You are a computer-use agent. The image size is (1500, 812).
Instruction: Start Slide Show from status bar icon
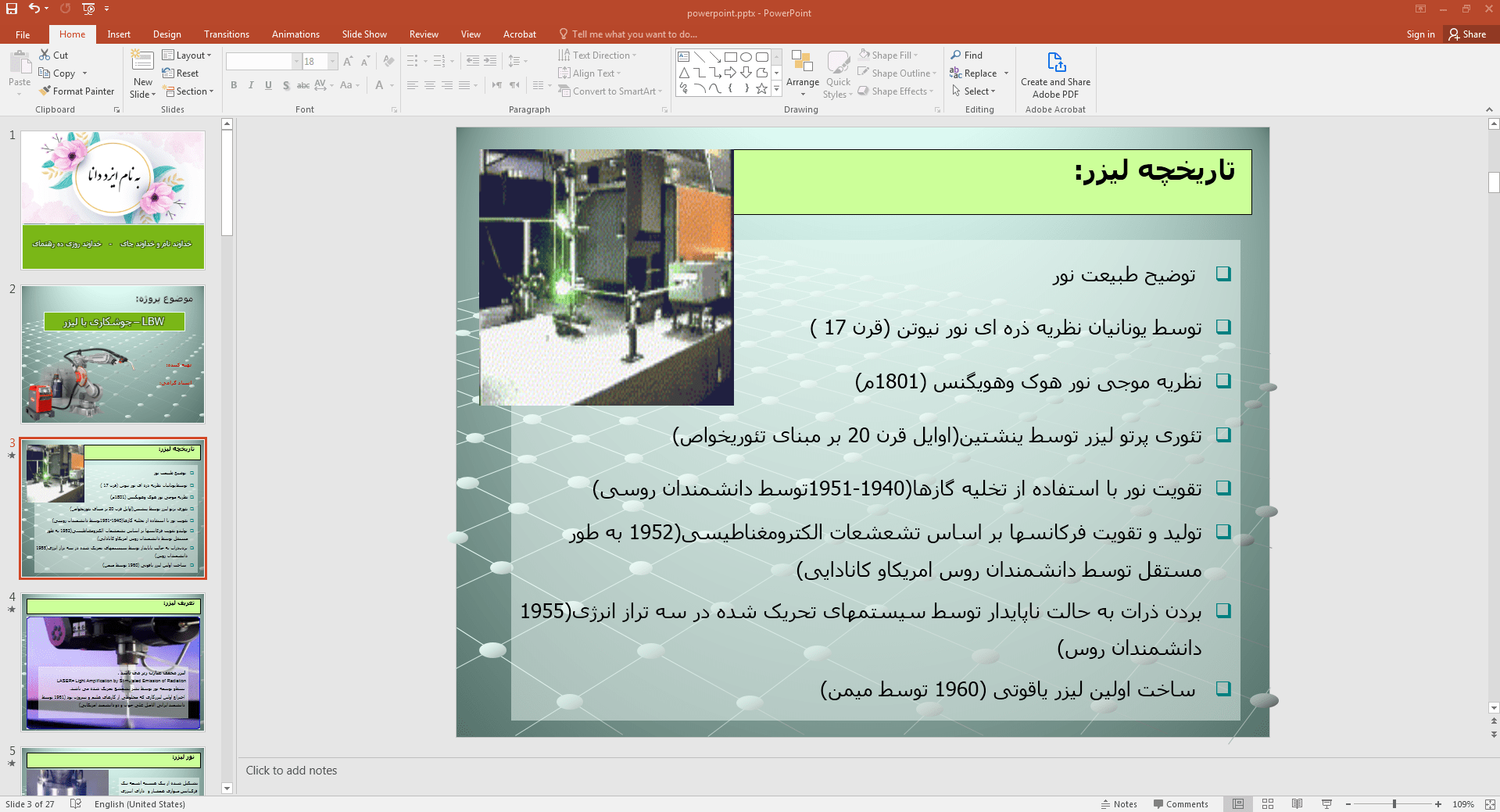click(1326, 804)
